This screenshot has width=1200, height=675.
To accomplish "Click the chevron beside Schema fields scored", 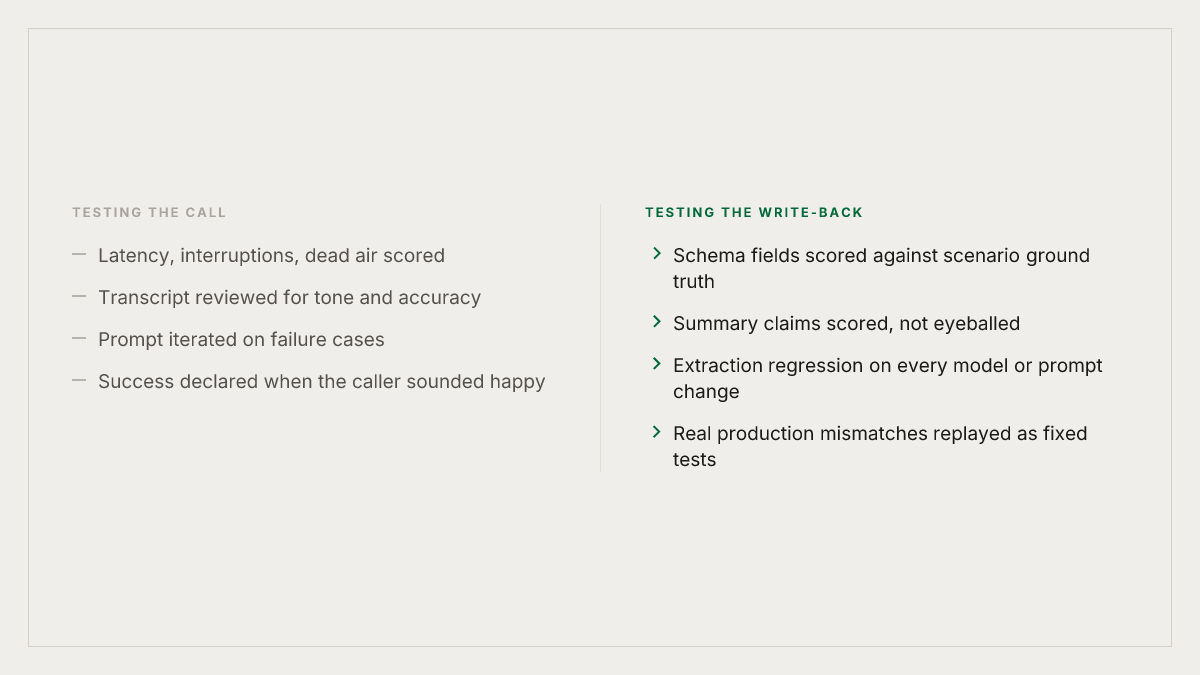I will click(657, 254).
